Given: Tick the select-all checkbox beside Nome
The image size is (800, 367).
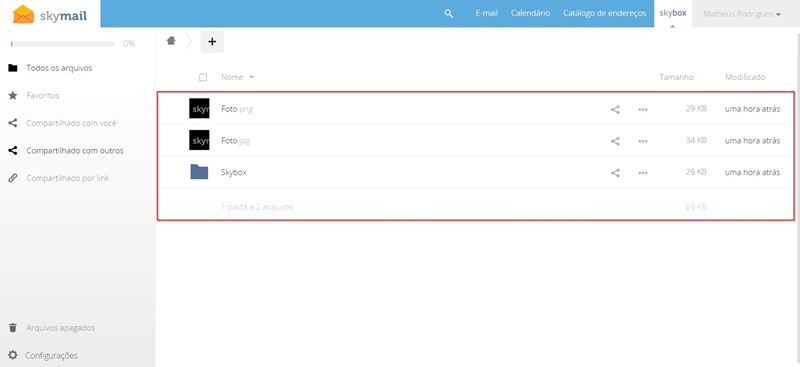Looking at the screenshot, I should point(203,77).
